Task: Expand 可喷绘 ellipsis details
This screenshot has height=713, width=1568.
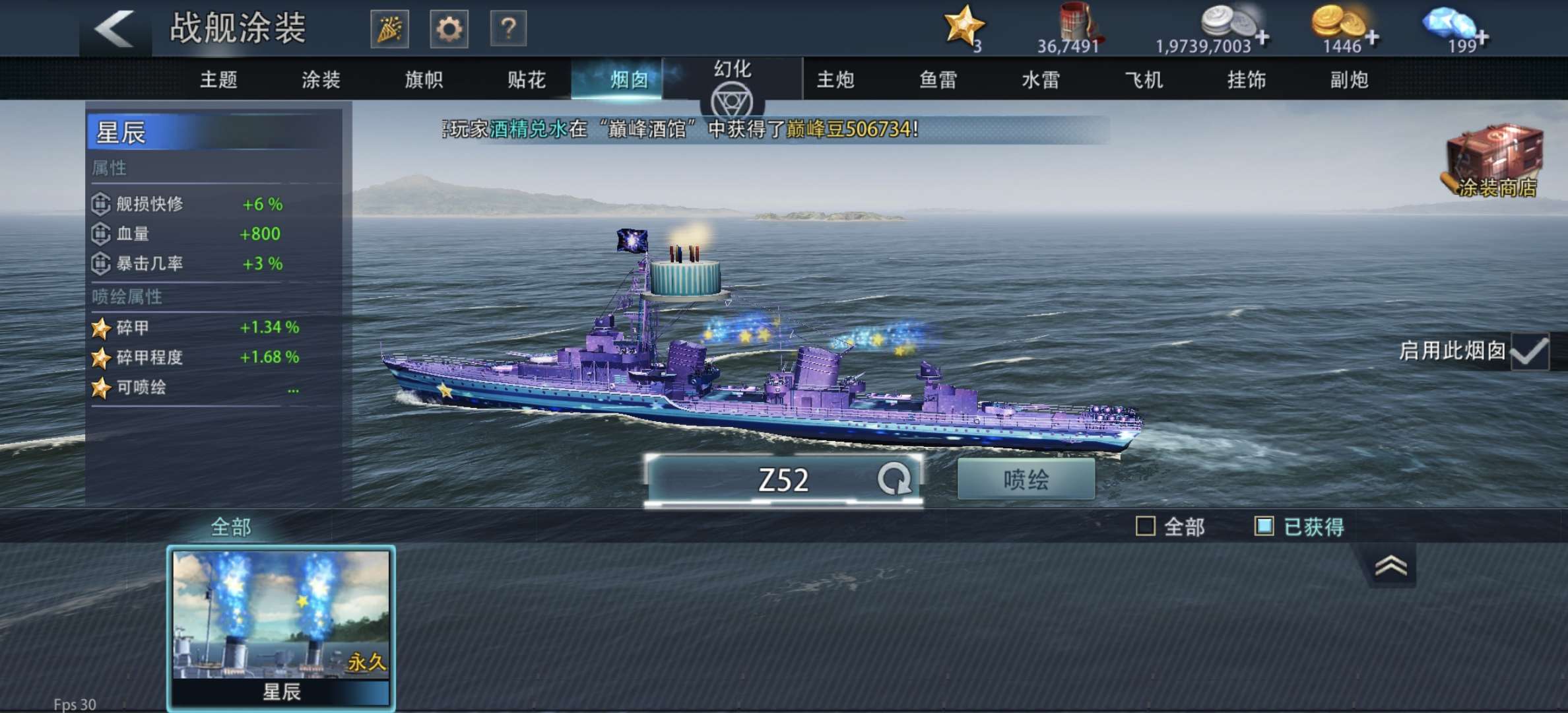Action: pyautogui.click(x=293, y=390)
